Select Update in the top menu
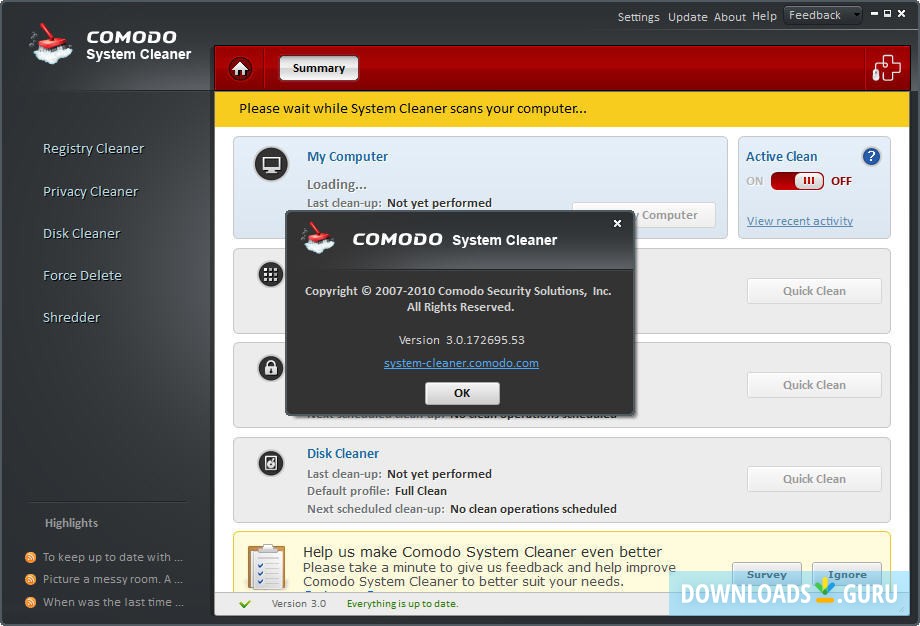Viewport: 920px width, 626px height. pos(688,17)
